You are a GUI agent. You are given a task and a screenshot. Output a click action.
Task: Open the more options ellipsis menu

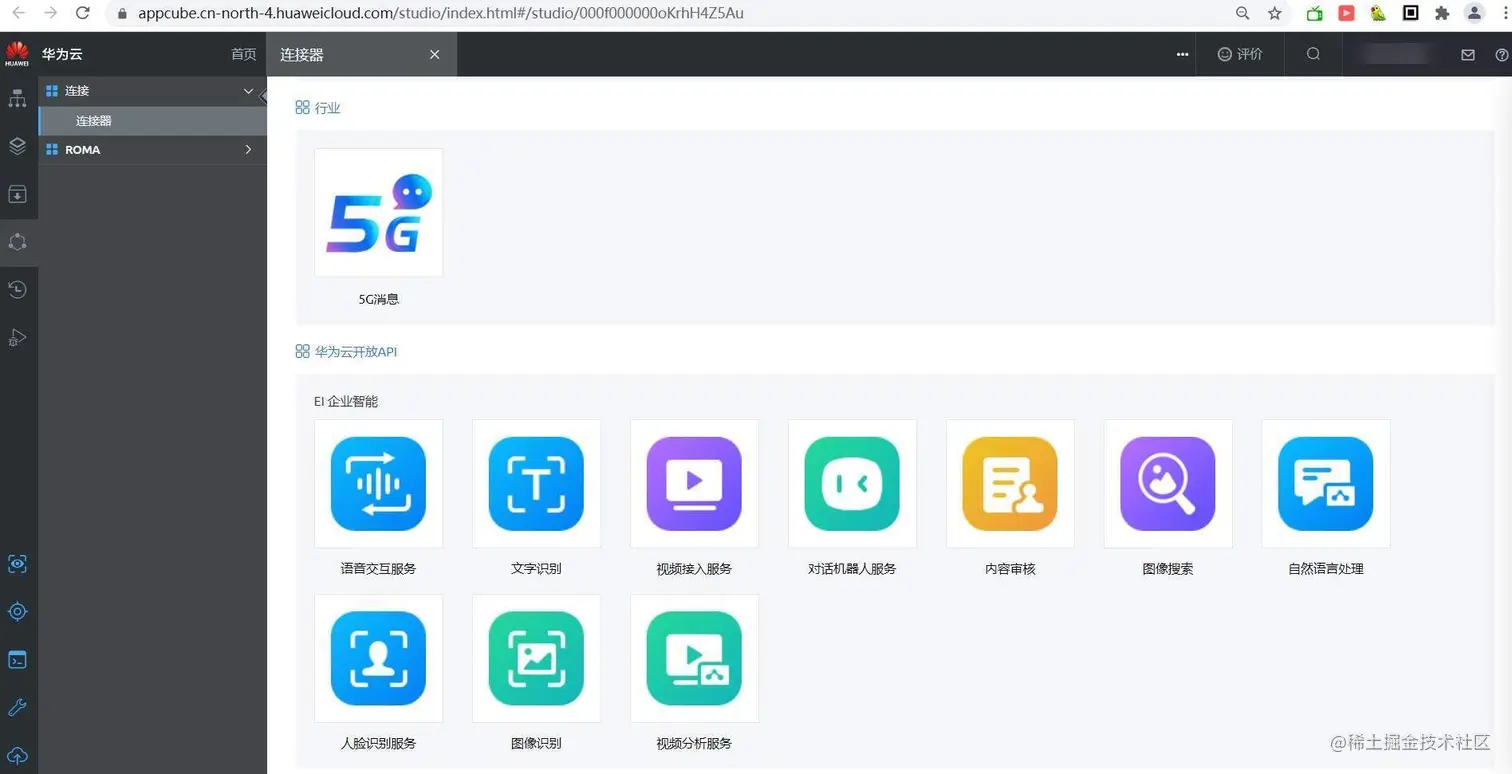click(x=1182, y=54)
